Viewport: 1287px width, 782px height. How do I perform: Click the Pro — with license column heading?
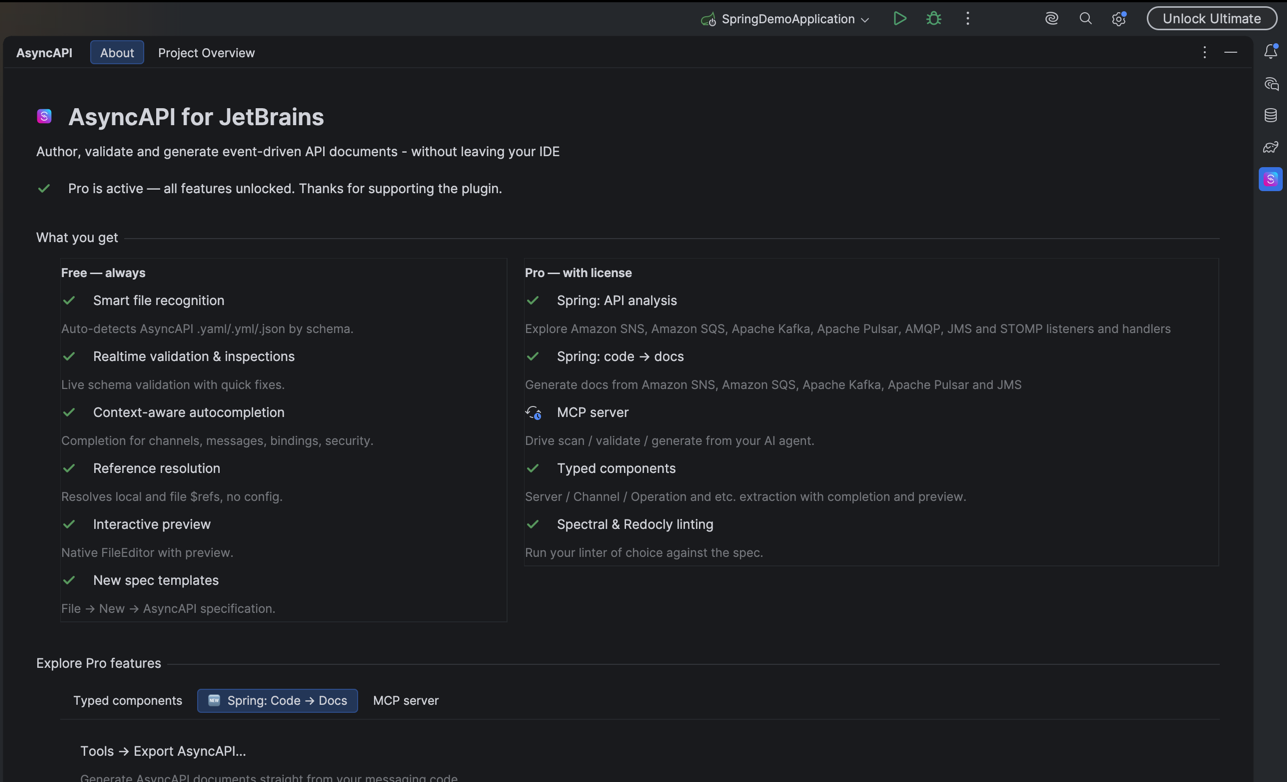pyautogui.click(x=578, y=272)
